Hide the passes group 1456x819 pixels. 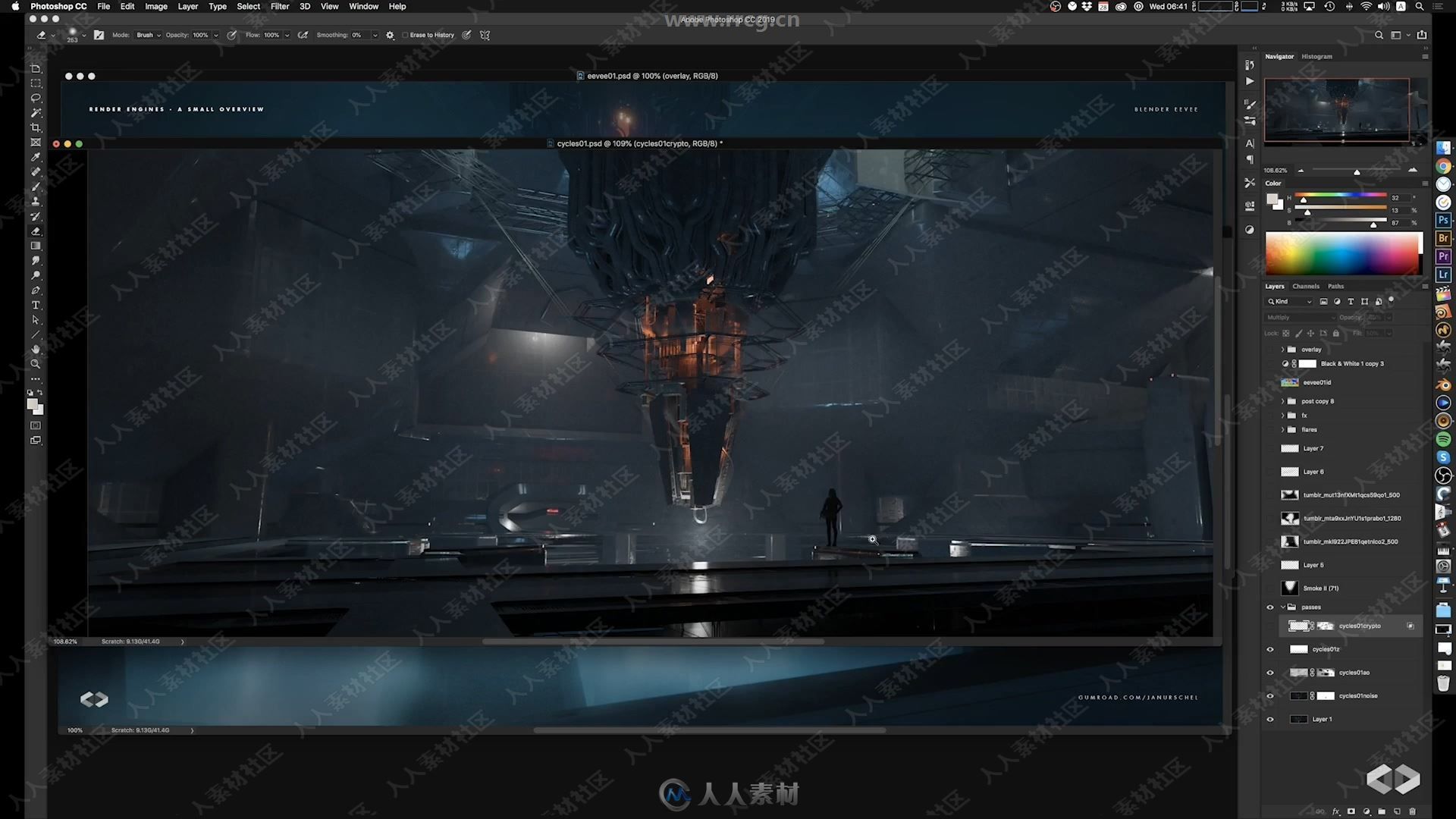1270,607
